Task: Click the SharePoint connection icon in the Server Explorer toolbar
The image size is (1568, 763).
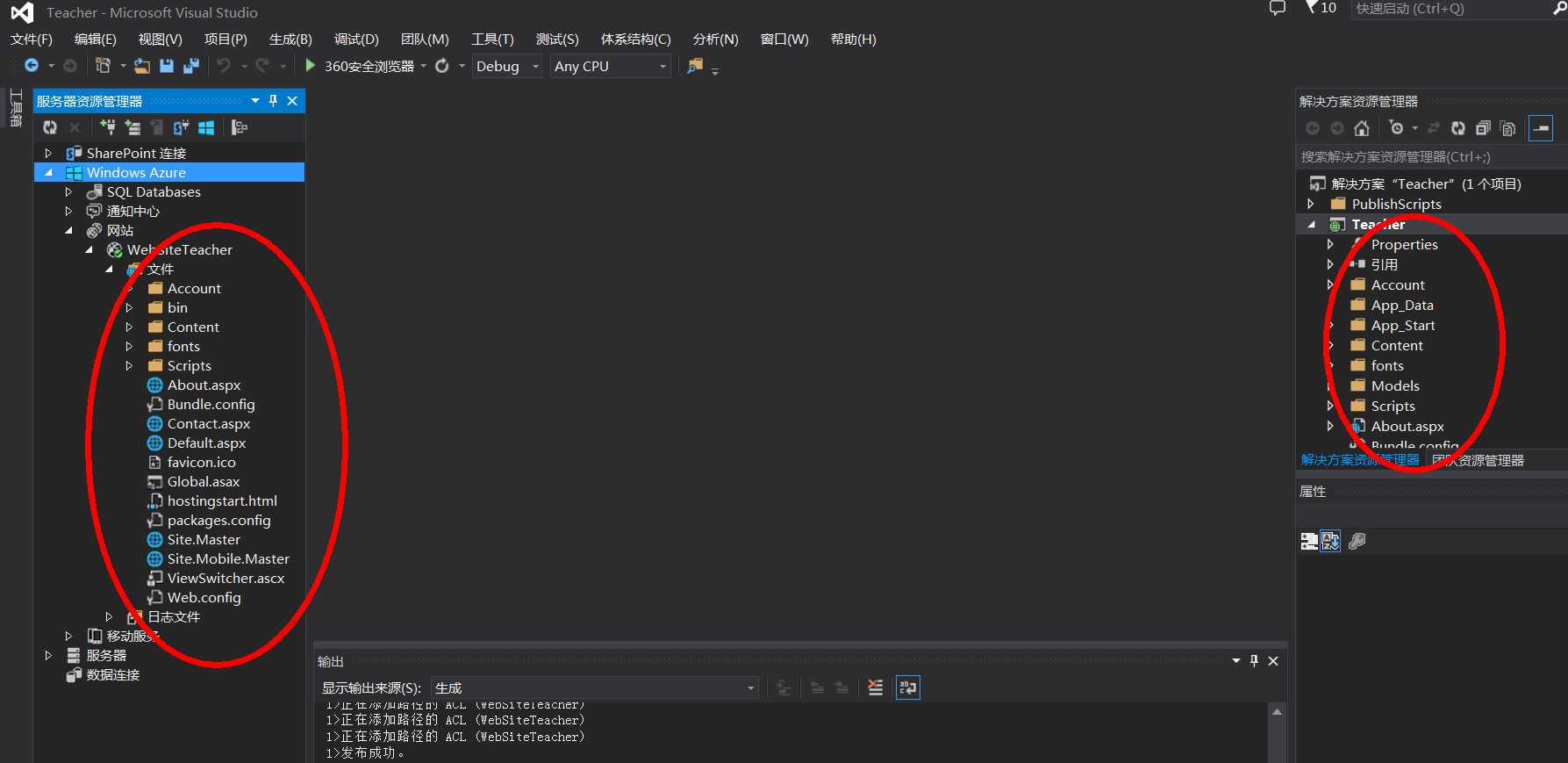Action: click(x=181, y=128)
